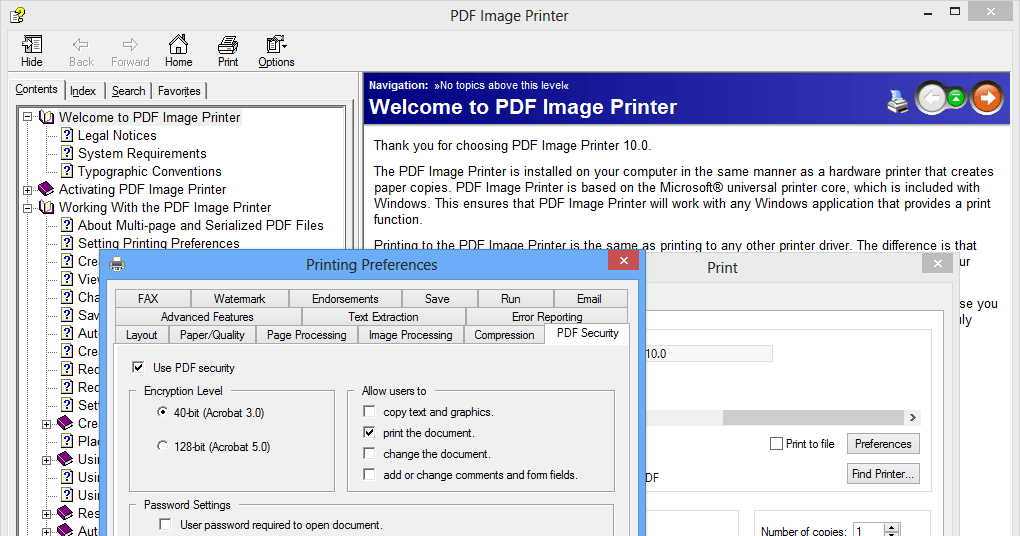Image resolution: width=1020 pixels, height=536 pixels.
Task: Click the Welcome to PDF Image Printer book icon
Action: (46, 117)
